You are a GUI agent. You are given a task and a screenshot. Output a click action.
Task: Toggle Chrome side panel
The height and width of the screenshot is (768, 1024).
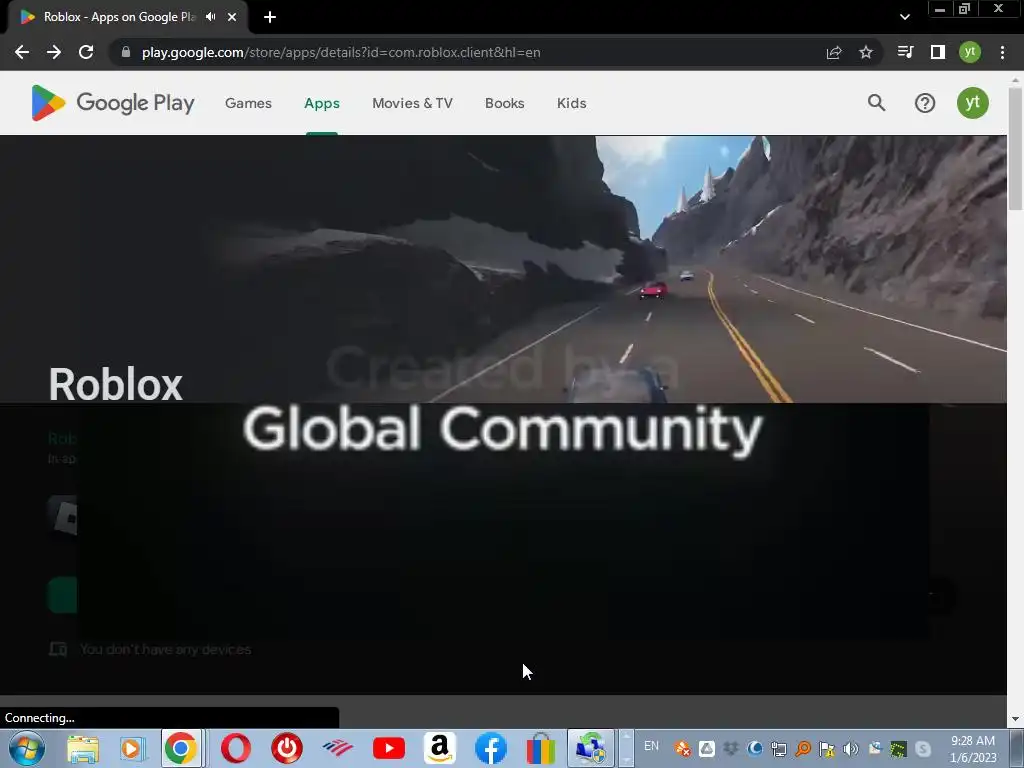click(938, 52)
